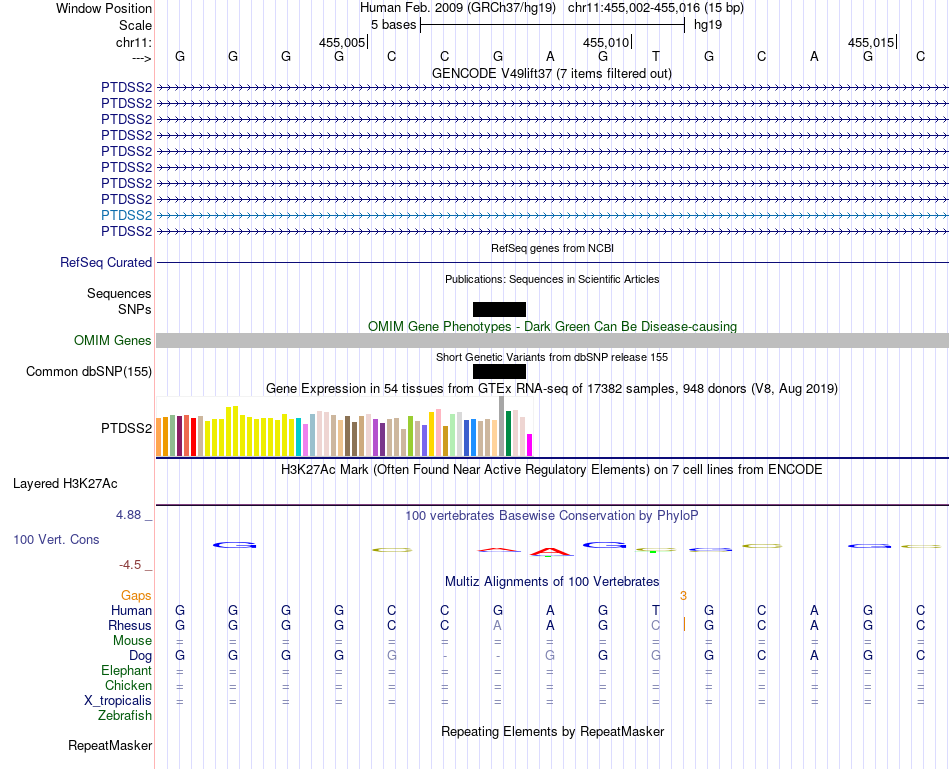This screenshot has height=769, width=950.
Task: Click the 455,015 ruler position
Action: pos(871,42)
